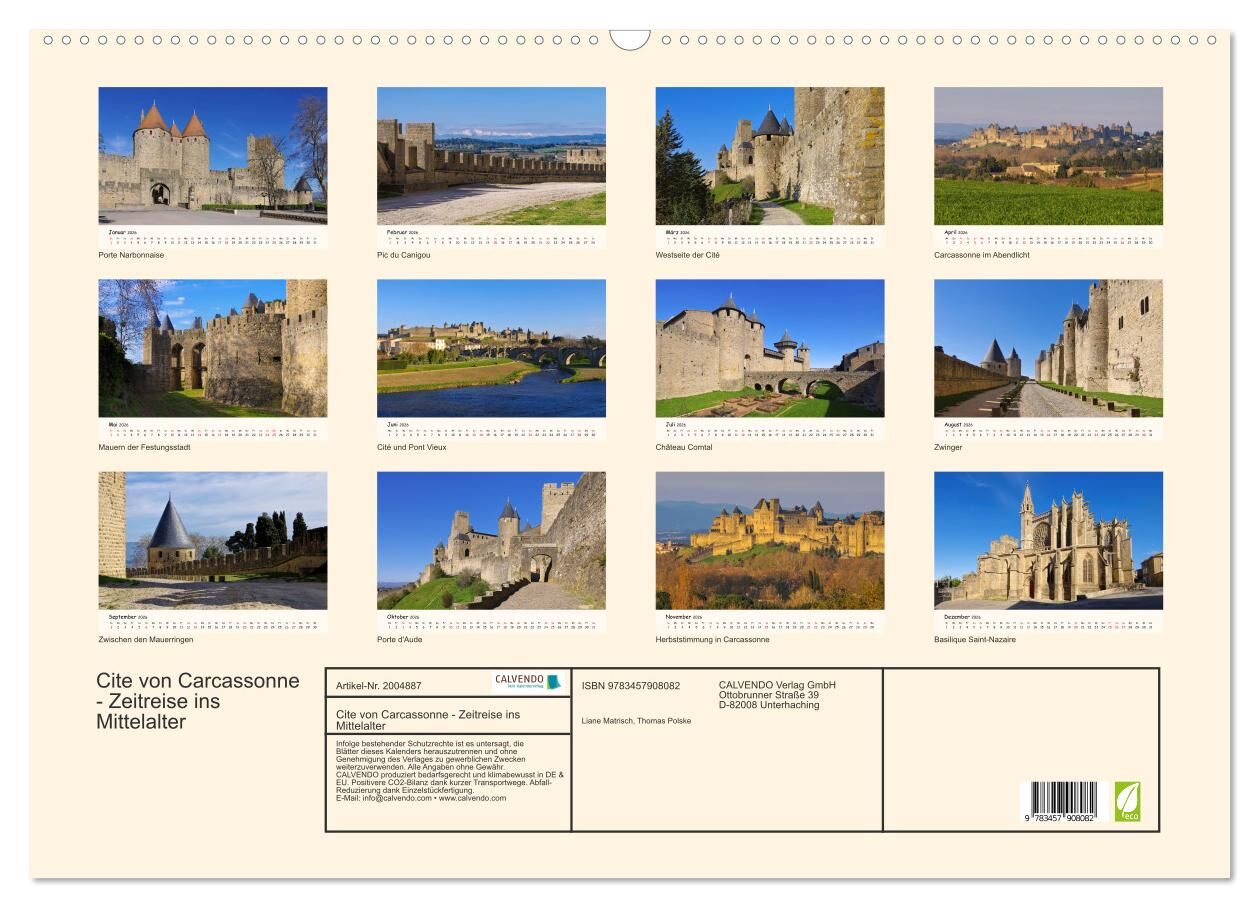This screenshot has height=908, width=1260.
Task: Click the CALVENDO logo
Action: click(528, 682)
